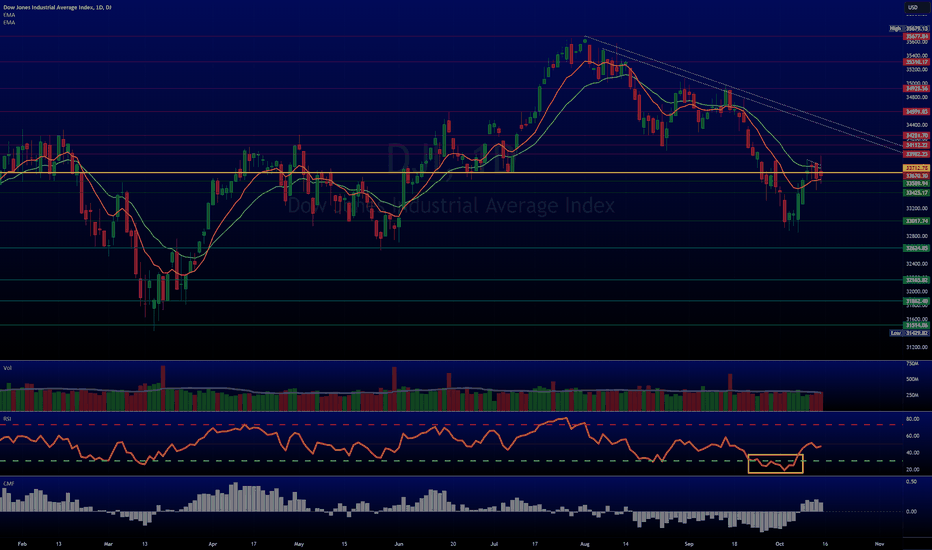
Task: Click the 31200.00 price axis tick
Action: coord(917,347)
